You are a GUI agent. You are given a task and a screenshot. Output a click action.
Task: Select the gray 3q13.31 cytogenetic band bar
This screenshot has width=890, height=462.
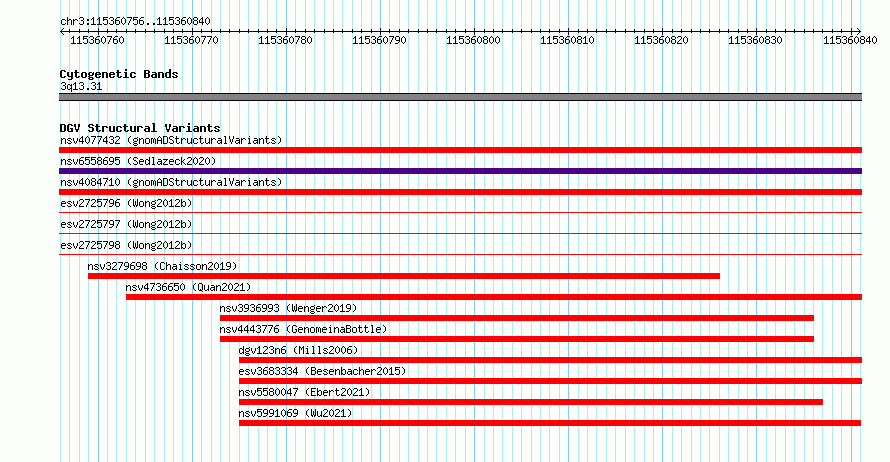[460, 97]
